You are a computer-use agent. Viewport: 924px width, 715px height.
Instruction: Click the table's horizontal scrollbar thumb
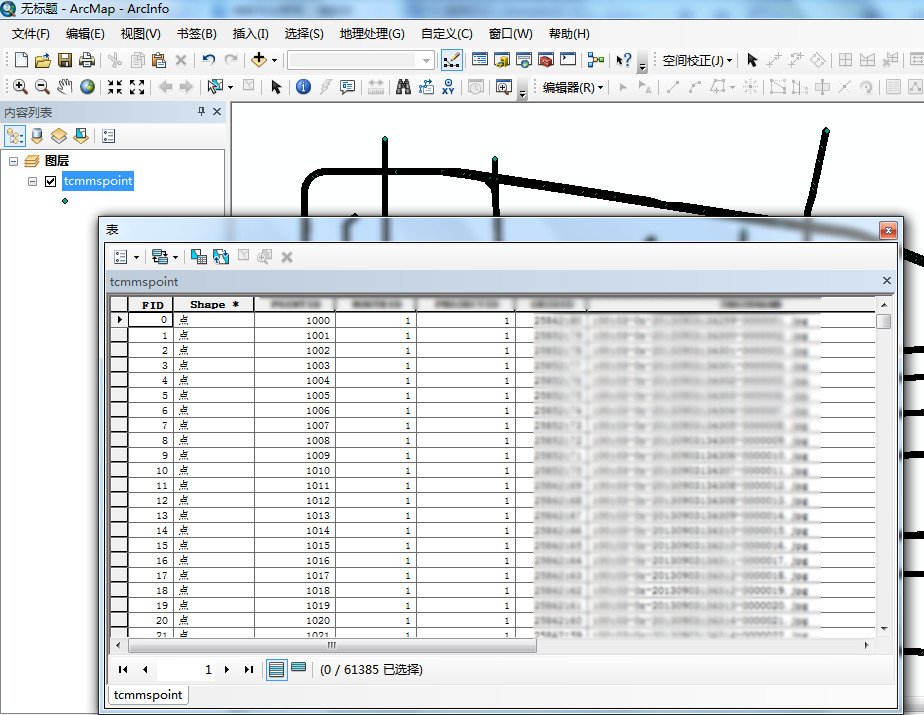pyautogui.click(x=330, y=646)
